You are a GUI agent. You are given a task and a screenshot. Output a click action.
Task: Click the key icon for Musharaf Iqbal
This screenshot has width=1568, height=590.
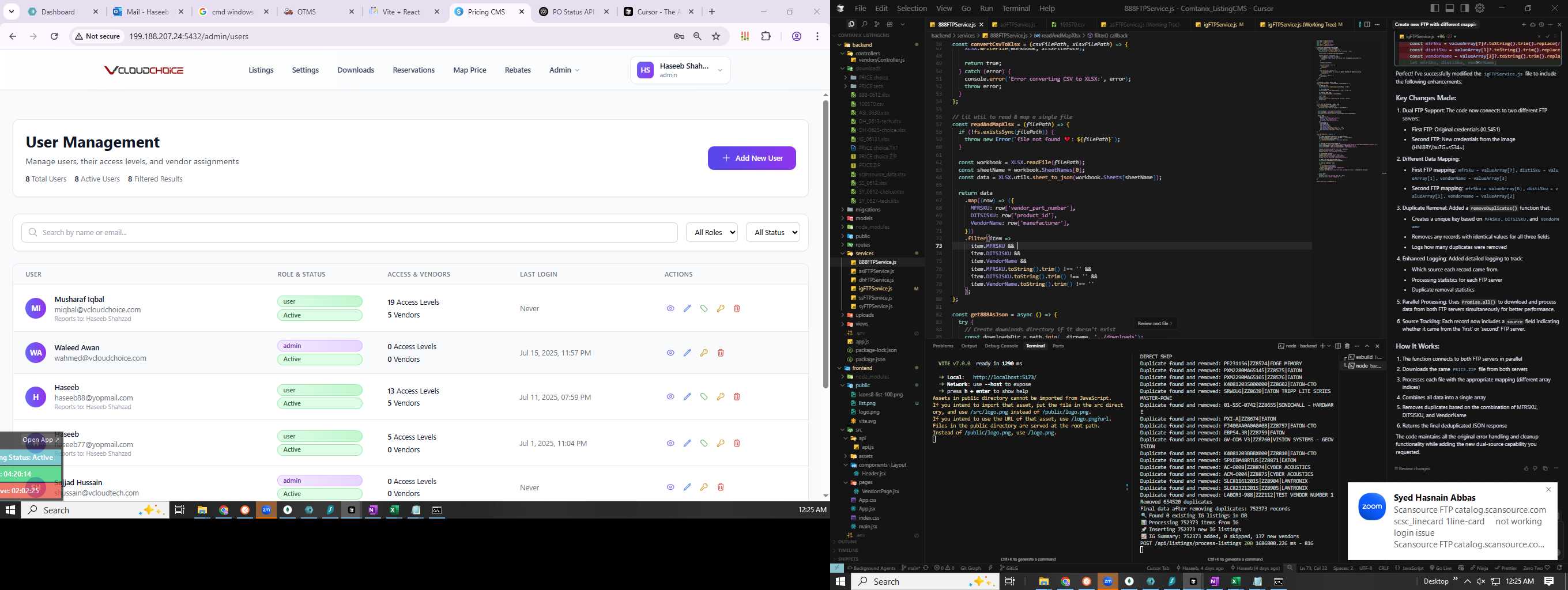click(720, 308)
